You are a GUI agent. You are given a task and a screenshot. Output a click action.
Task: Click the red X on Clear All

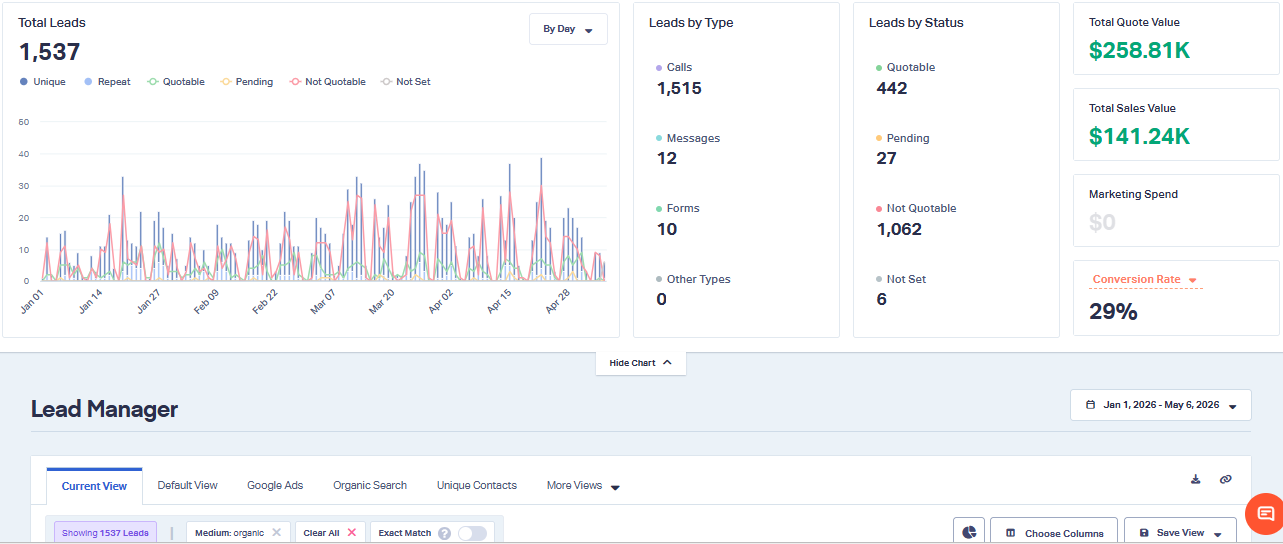tap(351, 533)
